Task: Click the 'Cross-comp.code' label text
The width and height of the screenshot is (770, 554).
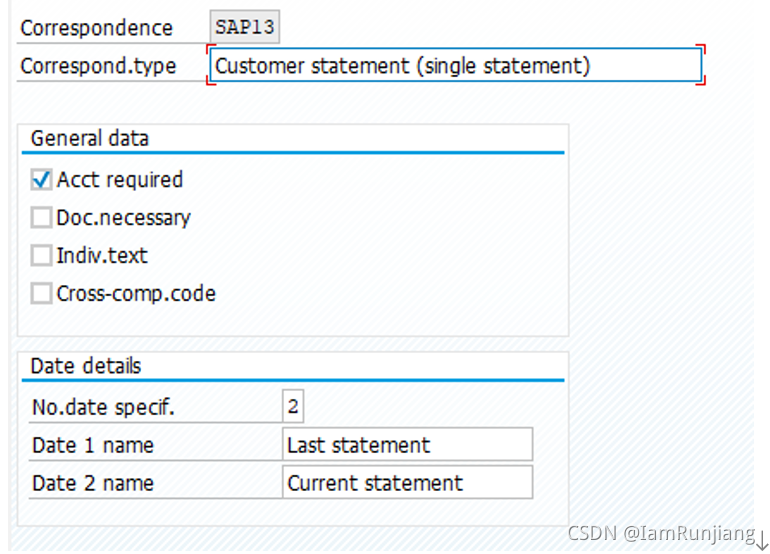Action: [x=136, y=294]
